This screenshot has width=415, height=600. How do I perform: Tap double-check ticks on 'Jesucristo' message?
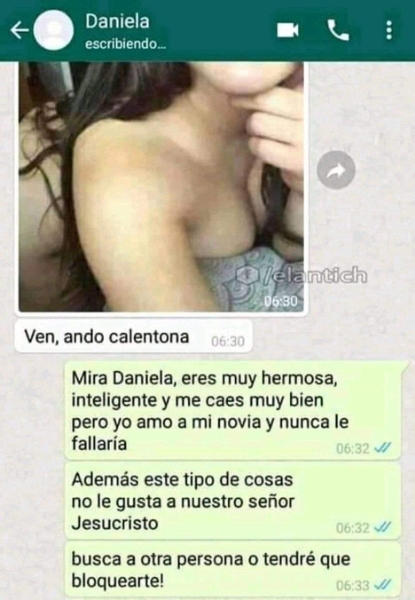pos(382,528)
